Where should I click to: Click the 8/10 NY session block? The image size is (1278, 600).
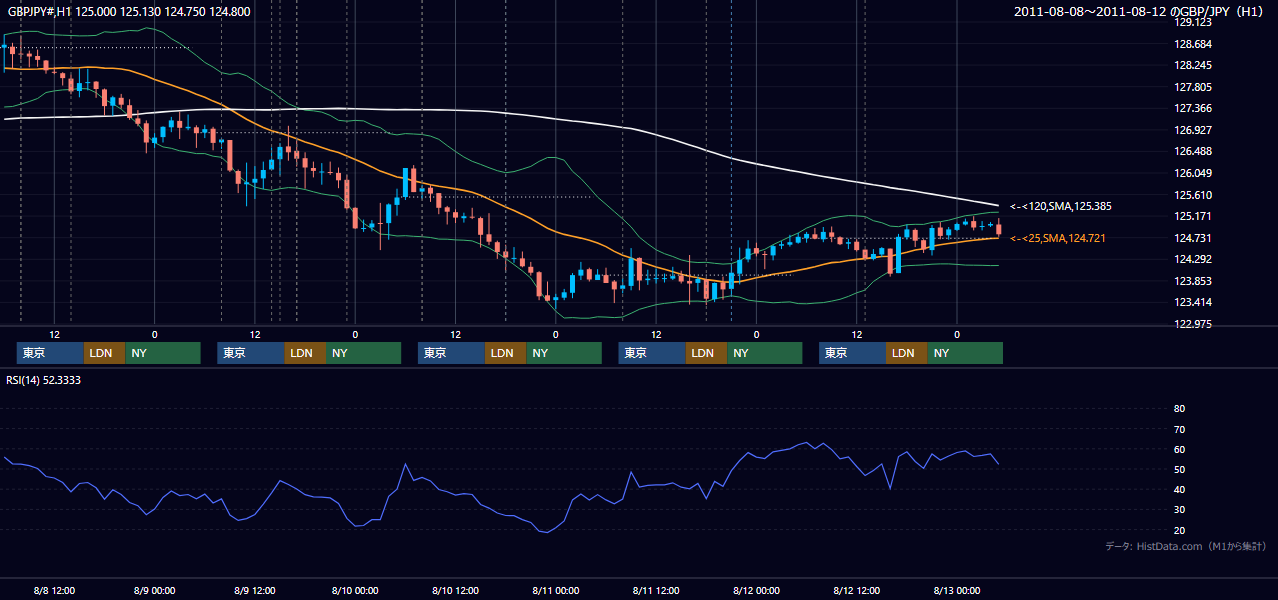coord(564,353)
